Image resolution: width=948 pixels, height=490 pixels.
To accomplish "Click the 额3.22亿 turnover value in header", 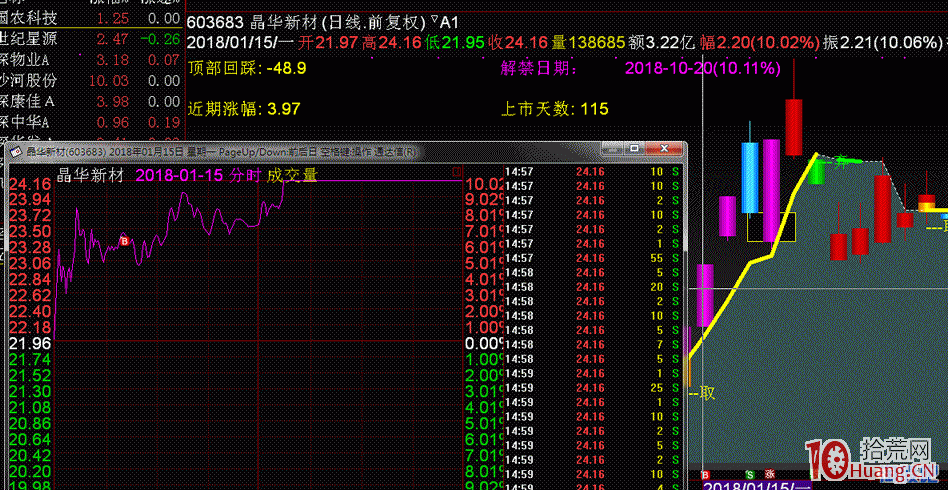I will 661,43.
